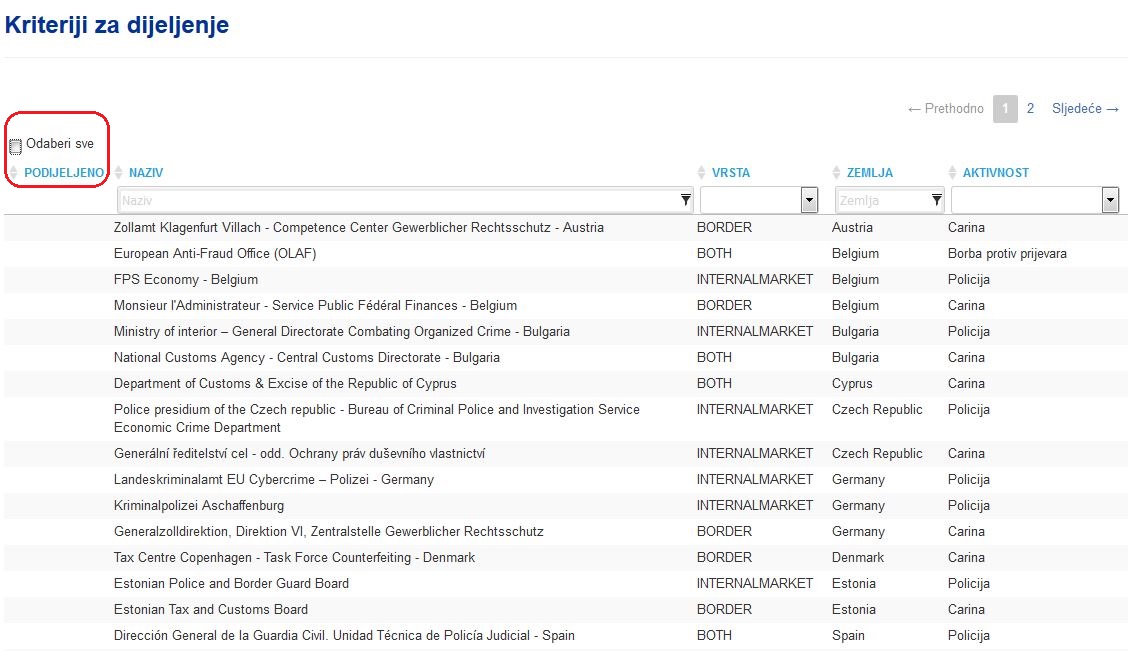Click Ministry of interior Bulgaria entry

click(342, 332)
